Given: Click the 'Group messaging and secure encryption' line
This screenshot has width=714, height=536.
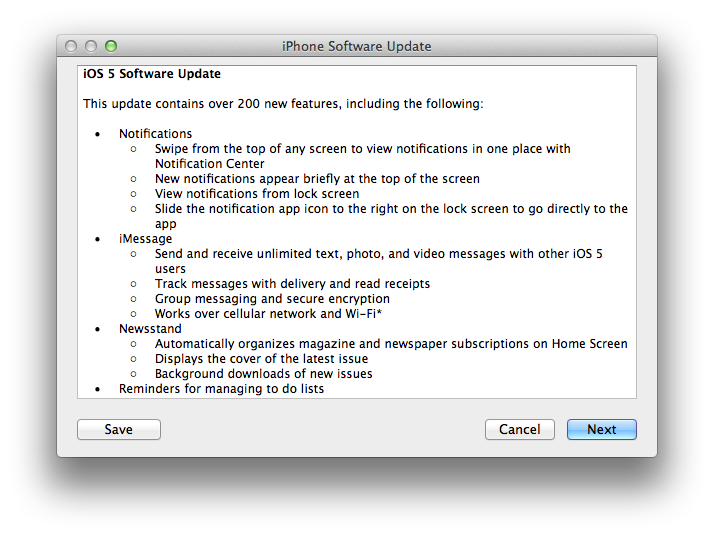Looking at the screenshot, I should coord(272,299).
